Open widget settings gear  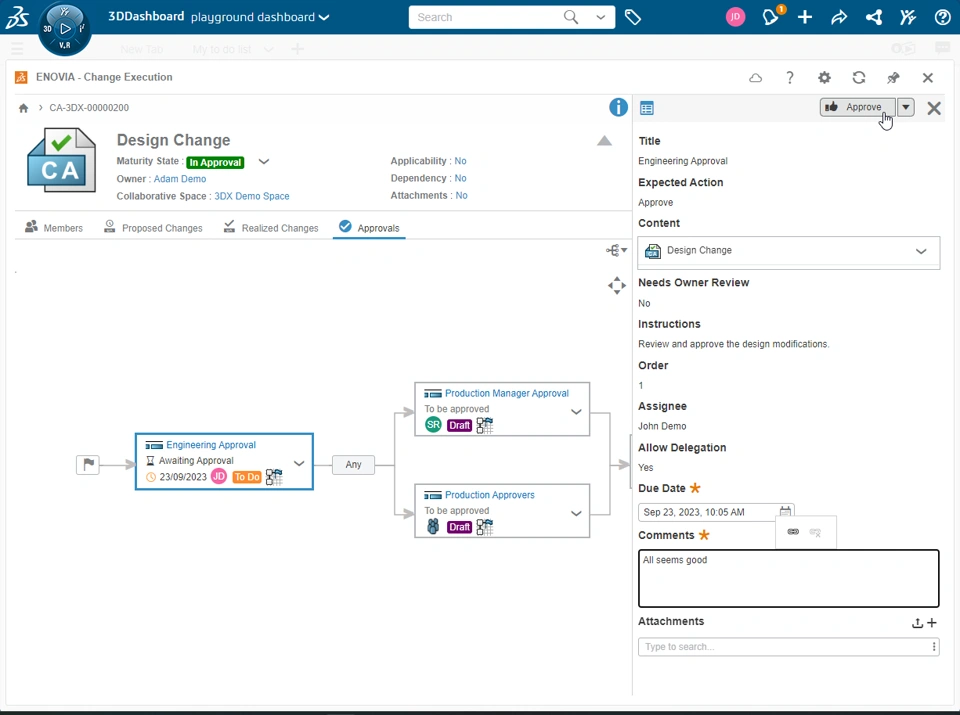[x=824, y=78]
